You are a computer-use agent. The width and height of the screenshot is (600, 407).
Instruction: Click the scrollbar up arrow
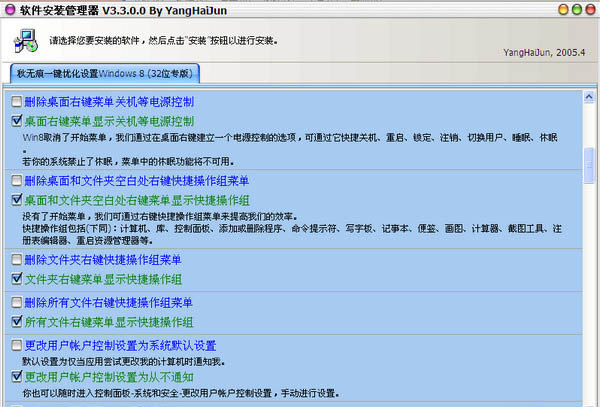tap(589, 97)
